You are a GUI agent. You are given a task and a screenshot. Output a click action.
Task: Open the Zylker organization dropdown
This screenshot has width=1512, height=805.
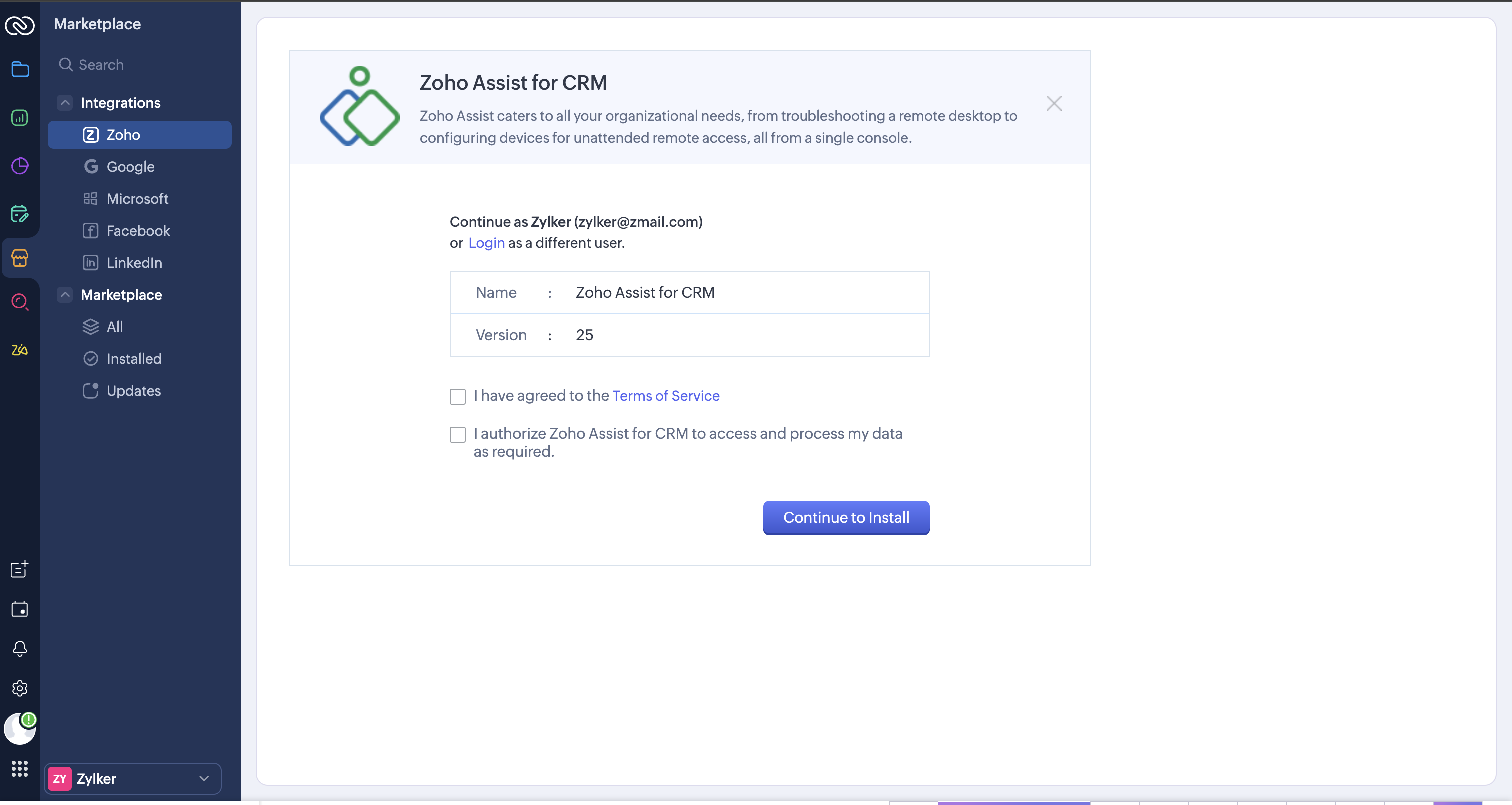pos(132,778)
